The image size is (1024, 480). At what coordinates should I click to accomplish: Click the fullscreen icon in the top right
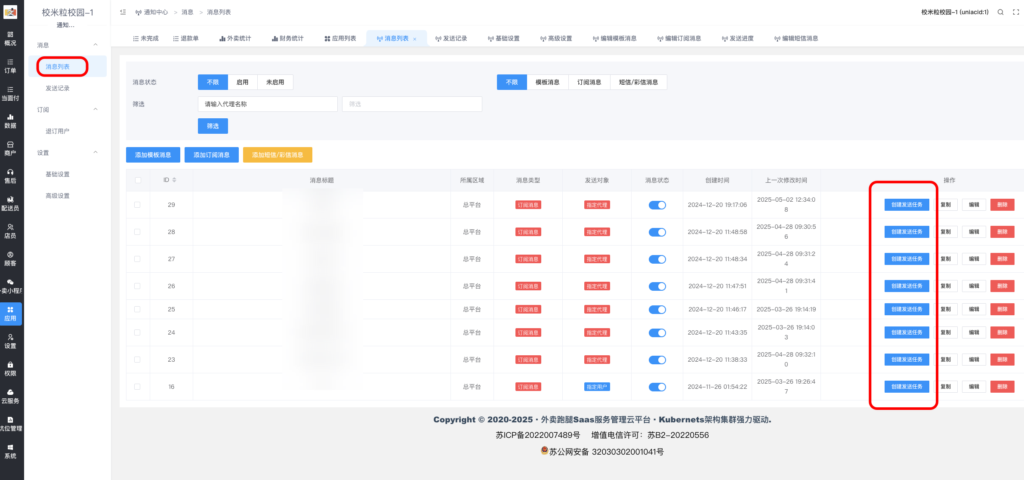pyautogui.click(x=1014, y=12)
